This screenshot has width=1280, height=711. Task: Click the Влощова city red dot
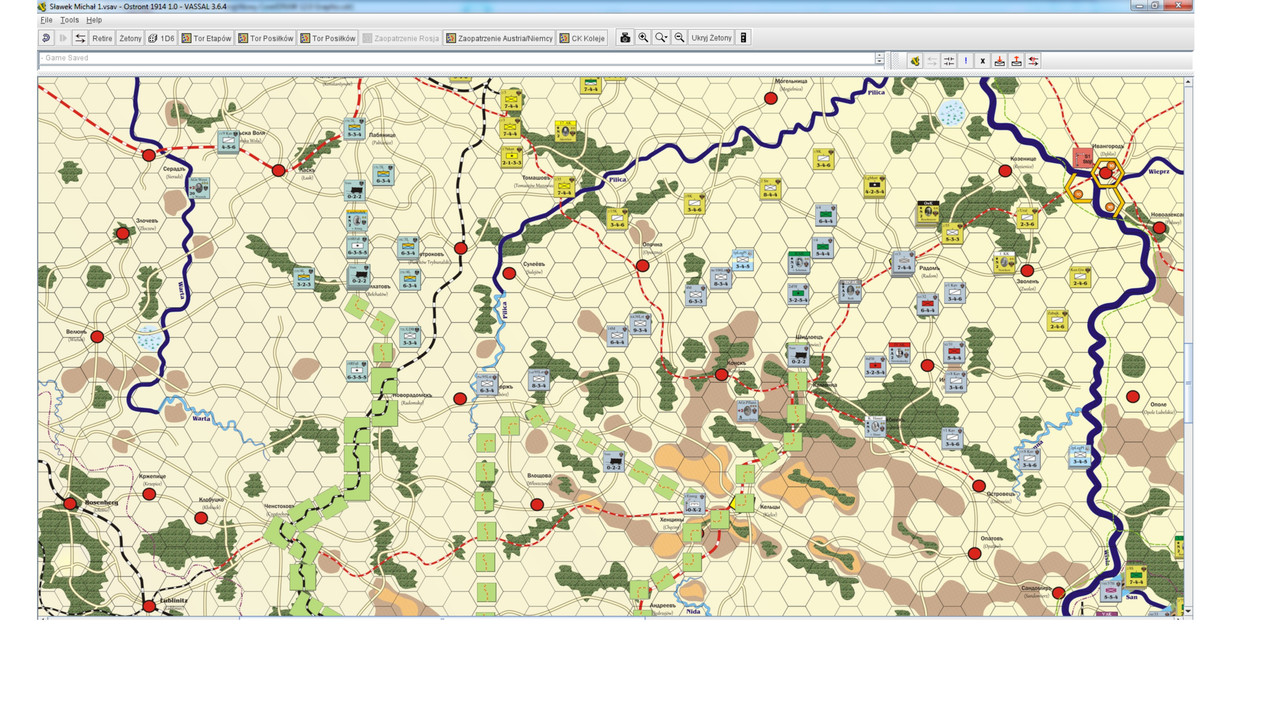point(537,505)
